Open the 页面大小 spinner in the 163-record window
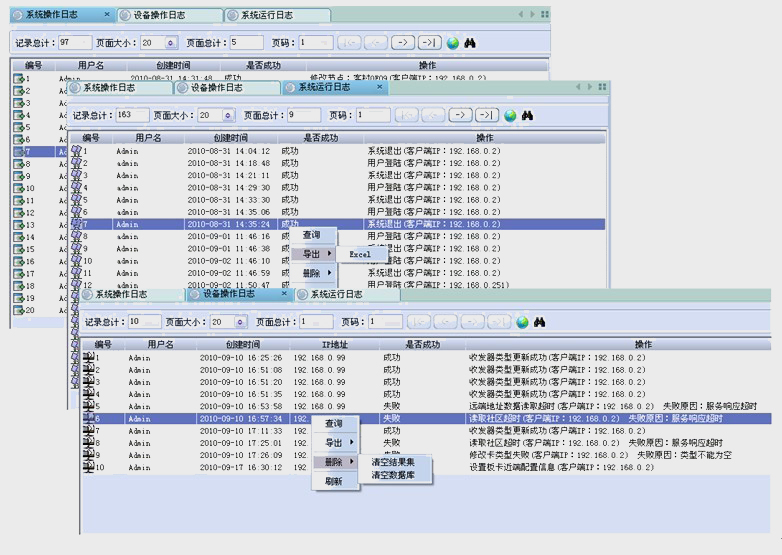 (x=228, y=115)
